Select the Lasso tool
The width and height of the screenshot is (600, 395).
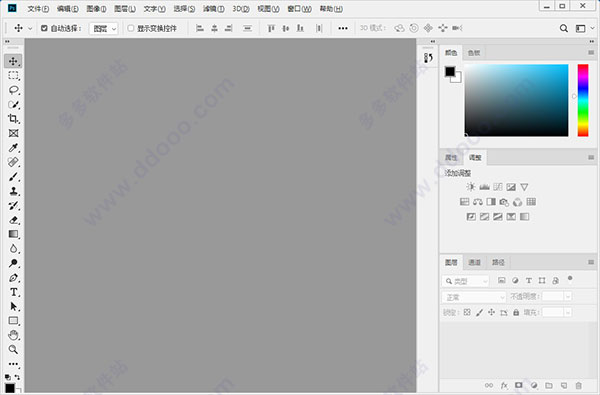[x=13, y=90]
